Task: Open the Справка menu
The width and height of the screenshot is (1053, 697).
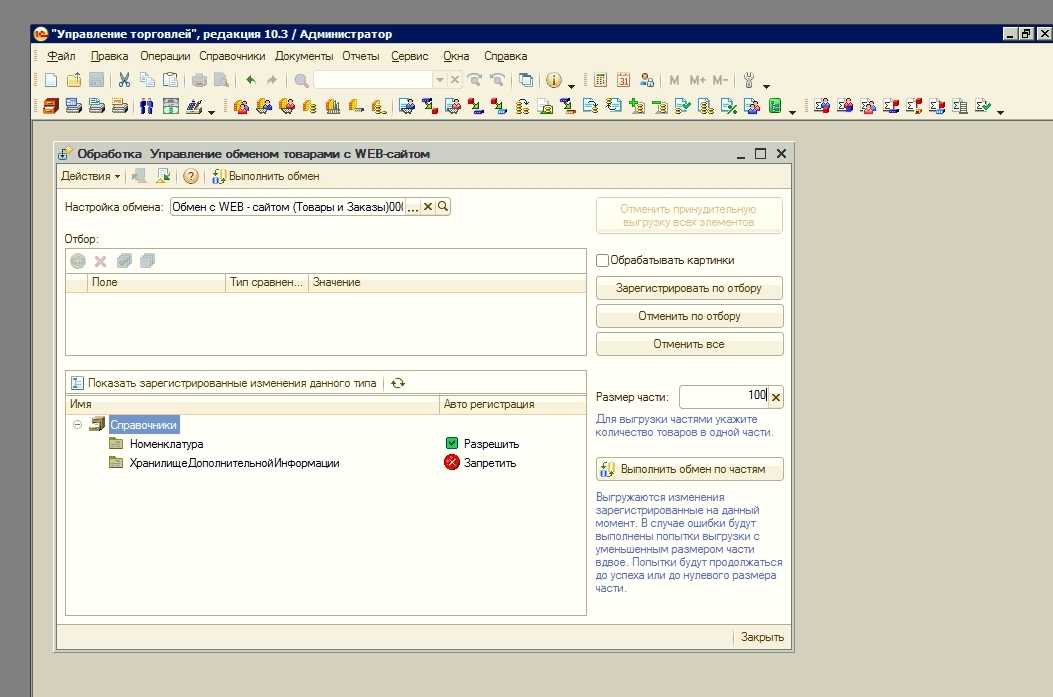Action: [506, 56]
